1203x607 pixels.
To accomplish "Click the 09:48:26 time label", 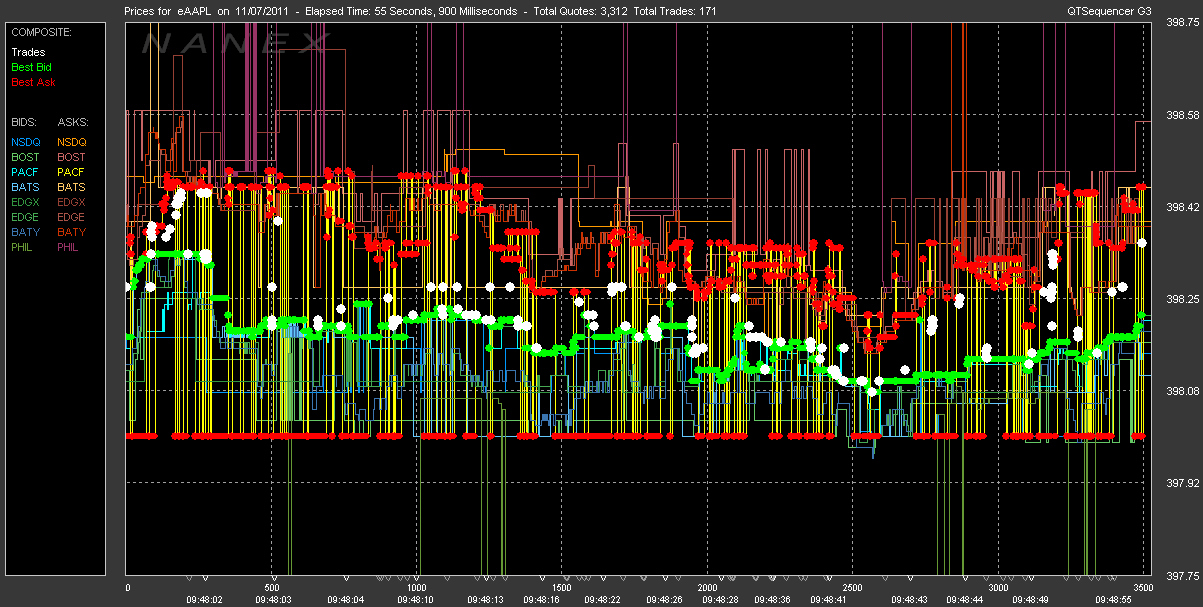I will pyautogui.click(x=665, y=600).
